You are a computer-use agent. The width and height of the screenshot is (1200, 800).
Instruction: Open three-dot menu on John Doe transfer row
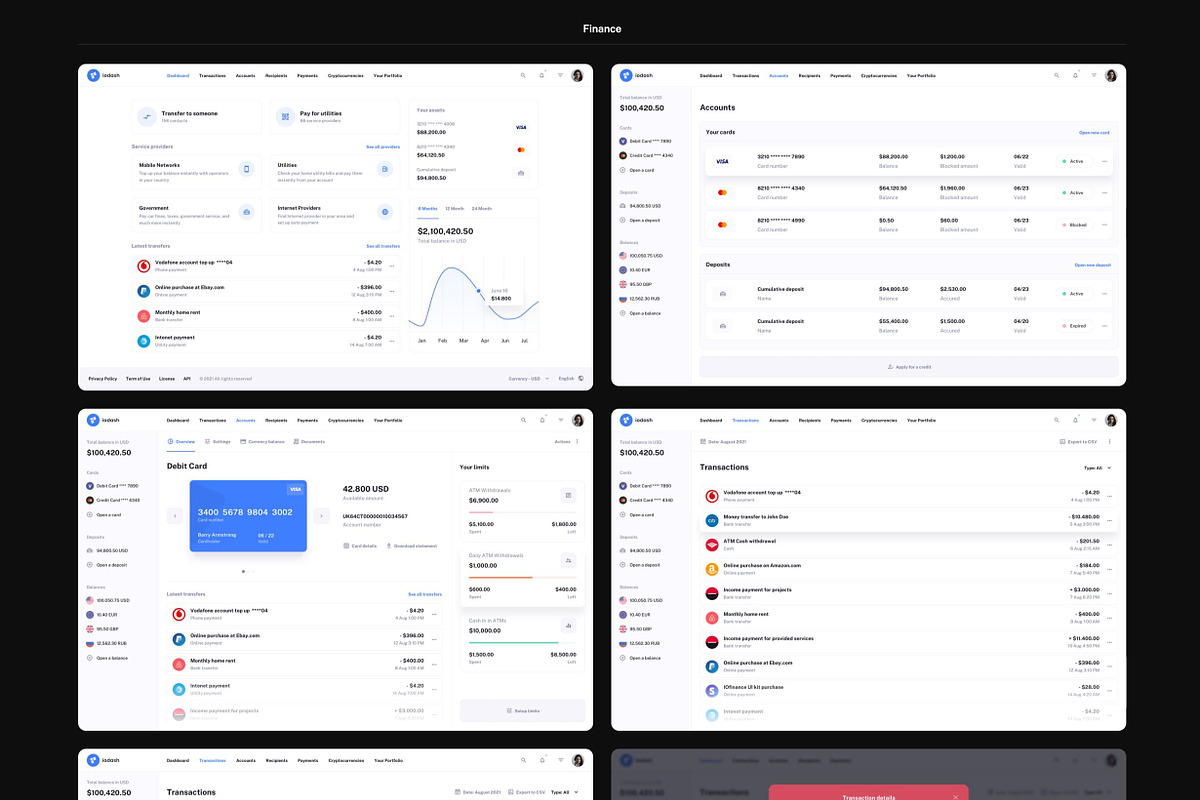(x=1110, y=520)
